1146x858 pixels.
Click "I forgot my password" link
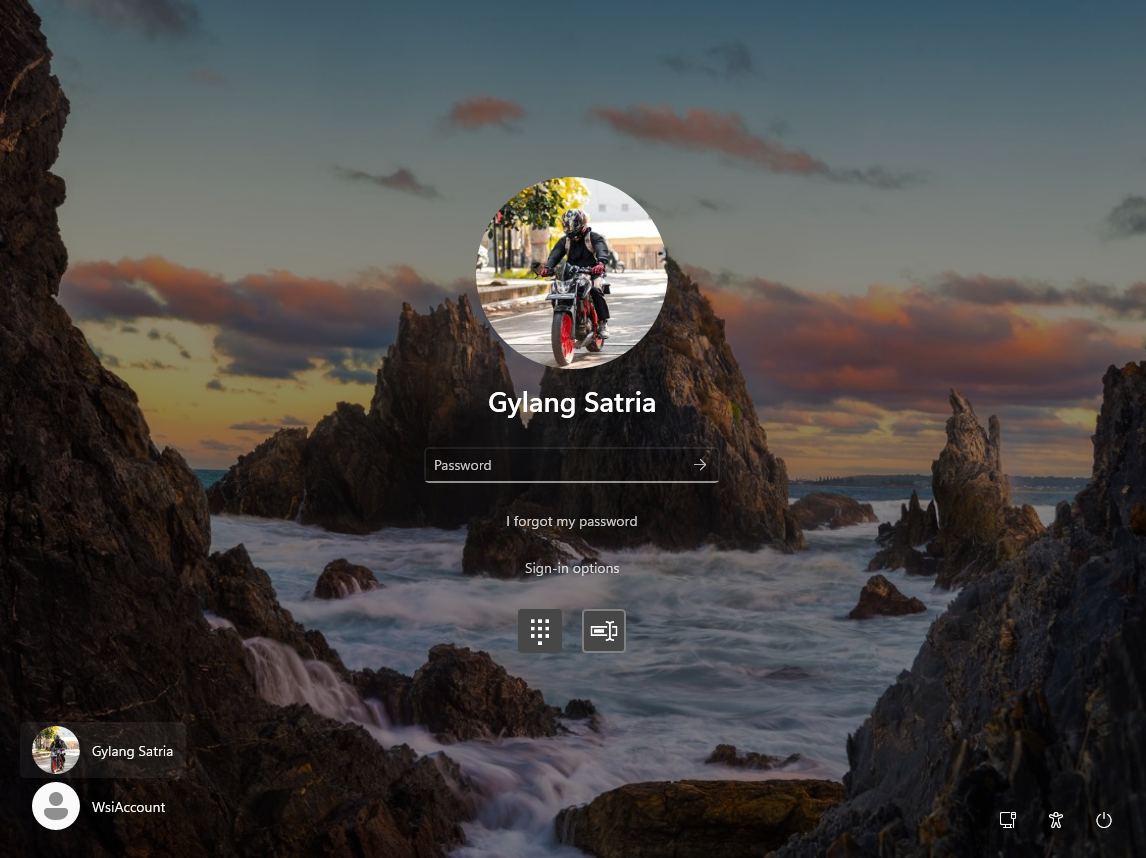click(571, 521)
